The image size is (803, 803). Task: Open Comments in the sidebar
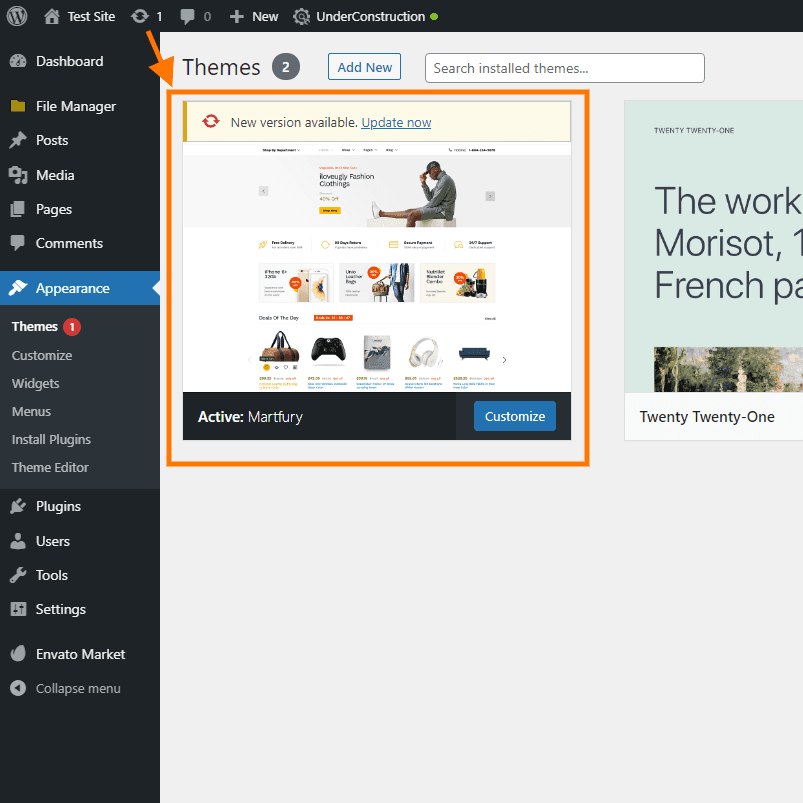point(69,243)
